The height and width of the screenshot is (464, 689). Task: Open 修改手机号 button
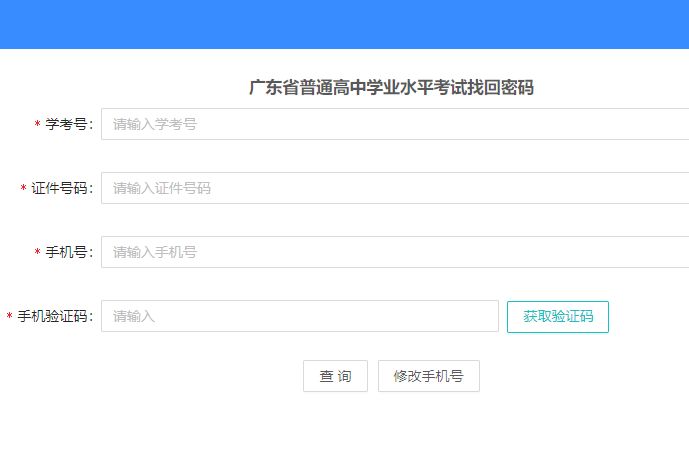click(428, 376)
